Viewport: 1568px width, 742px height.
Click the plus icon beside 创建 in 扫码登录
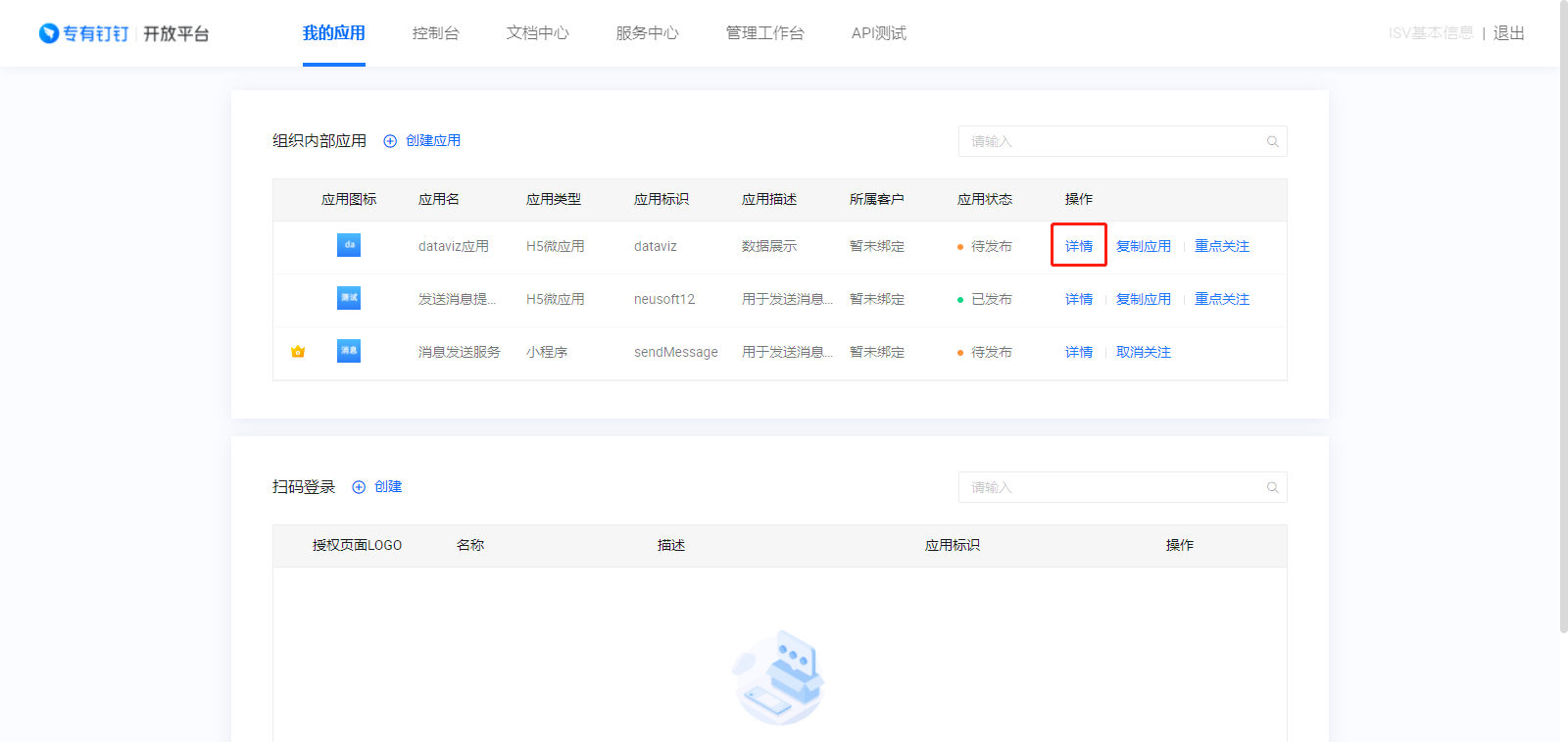359,487
